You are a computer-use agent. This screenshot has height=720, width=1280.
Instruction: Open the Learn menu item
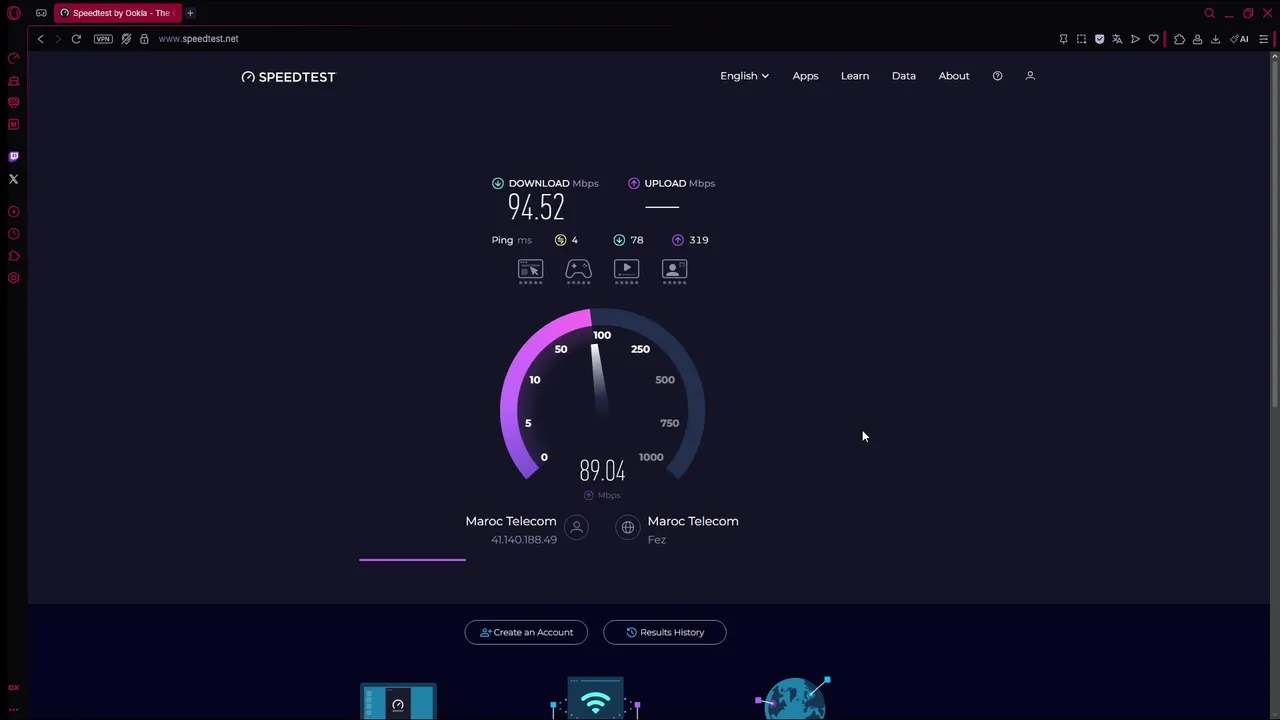coord(855,76)
